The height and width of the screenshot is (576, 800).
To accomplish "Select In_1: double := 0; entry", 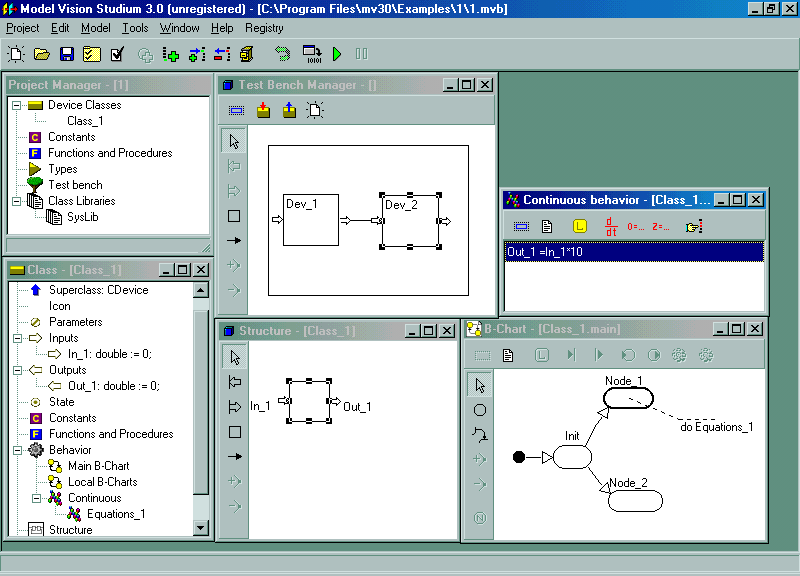I will 110,354.
